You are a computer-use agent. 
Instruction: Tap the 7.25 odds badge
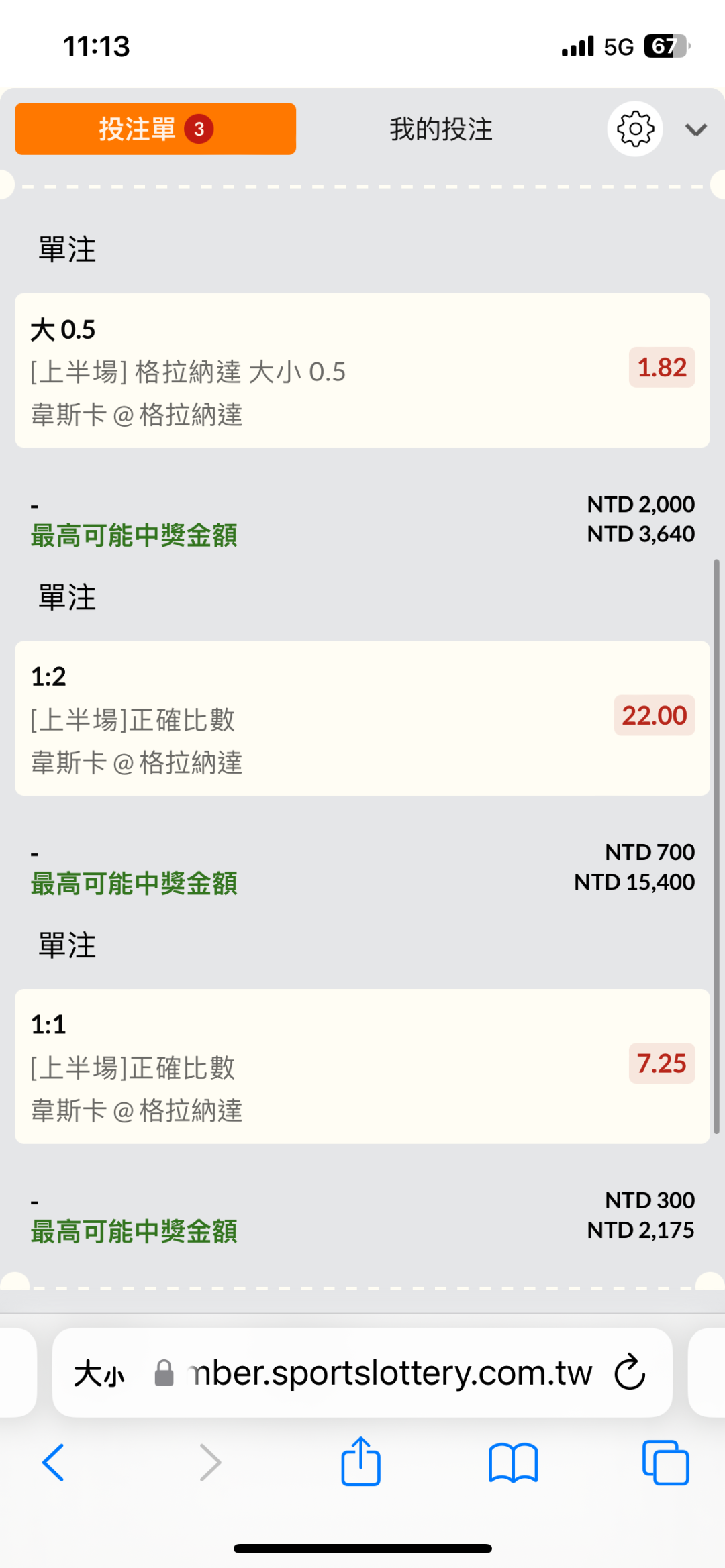click(x=661, y=1063)
